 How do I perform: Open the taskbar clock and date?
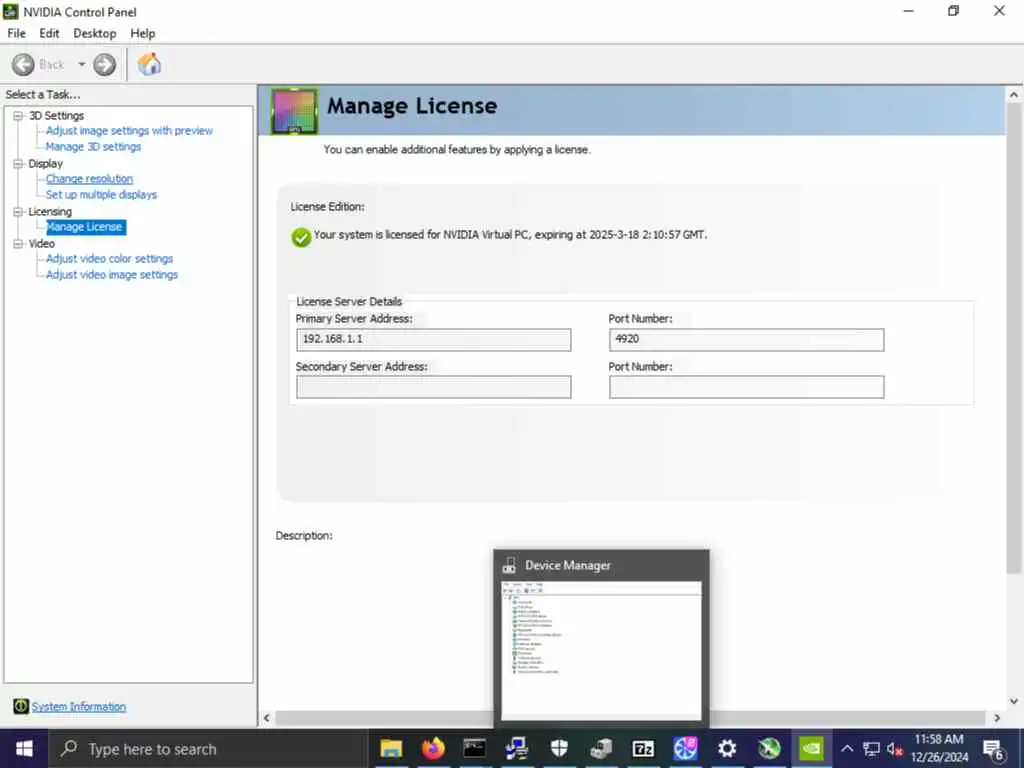pos(939,748)
